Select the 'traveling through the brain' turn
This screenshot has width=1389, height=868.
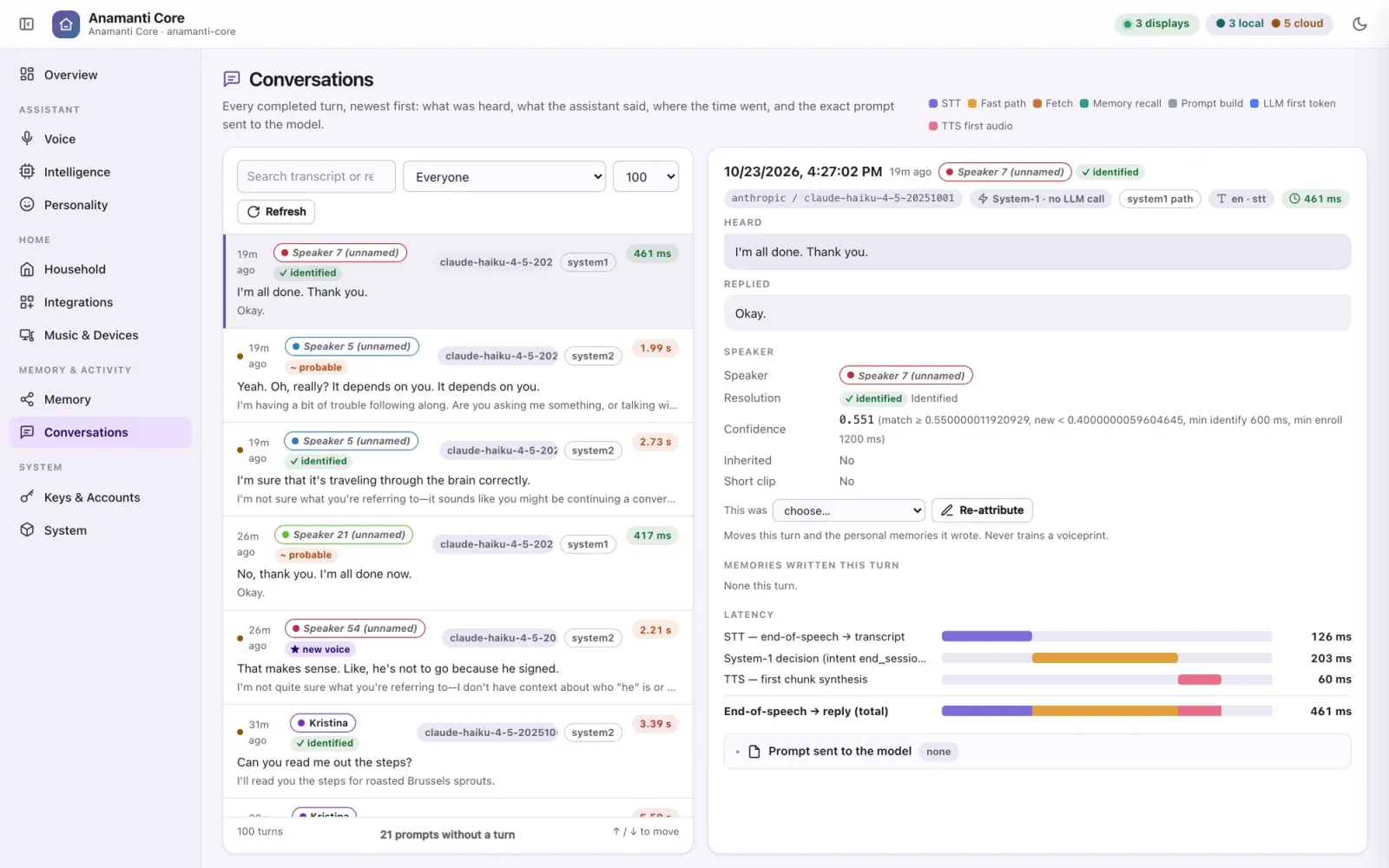pos(458,470)
